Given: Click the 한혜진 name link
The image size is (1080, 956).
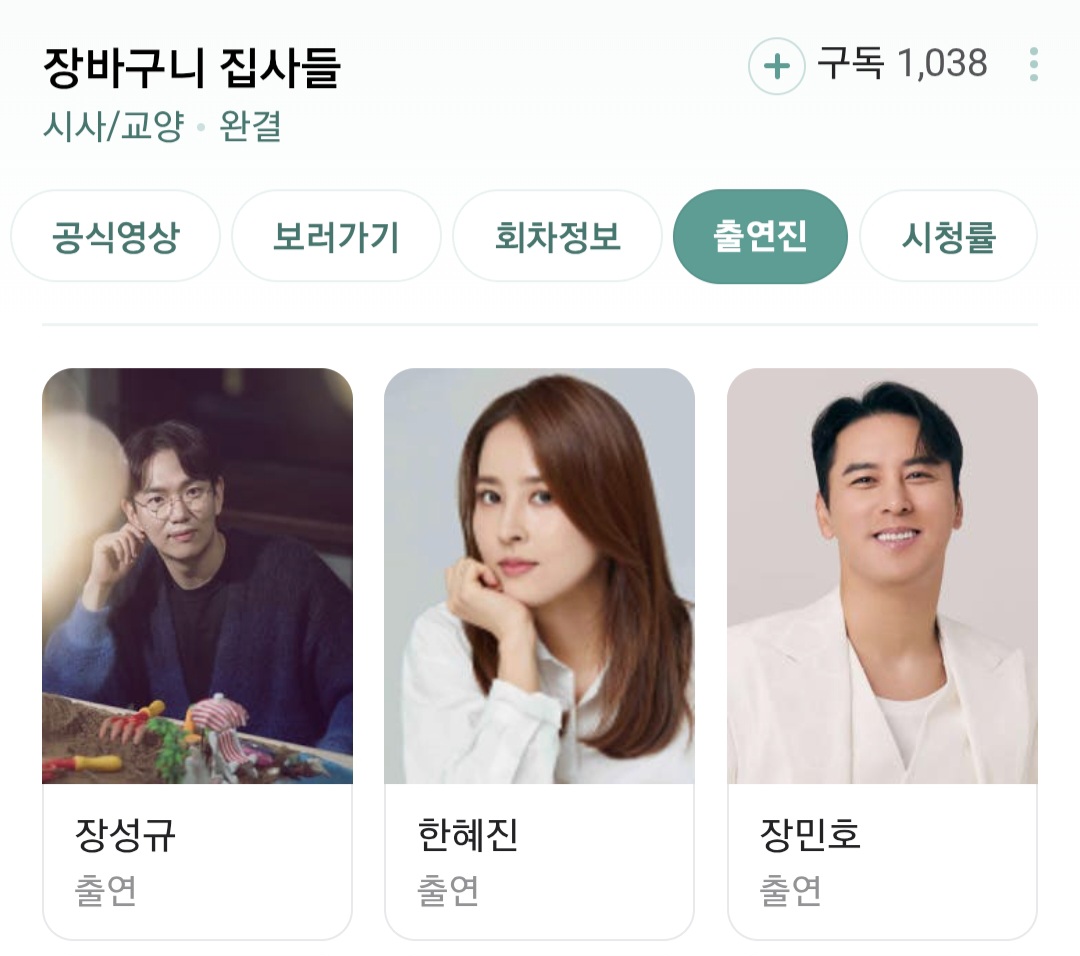Looking at the screenshot, I should [x=468, y=835].
